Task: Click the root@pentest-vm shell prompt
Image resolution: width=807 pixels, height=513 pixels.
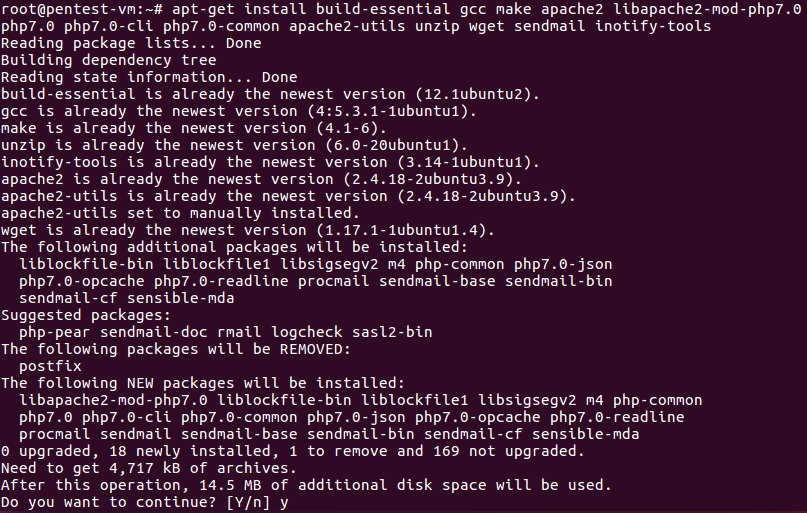Action: coord(82,9)
